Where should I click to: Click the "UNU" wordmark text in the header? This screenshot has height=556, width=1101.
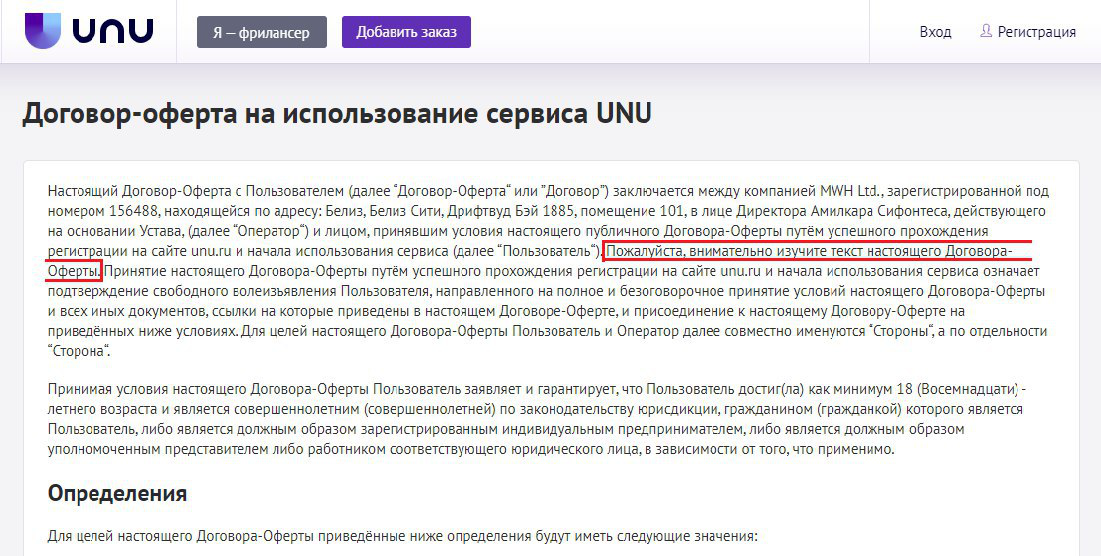pyautogui.click(x=113, y=31)
